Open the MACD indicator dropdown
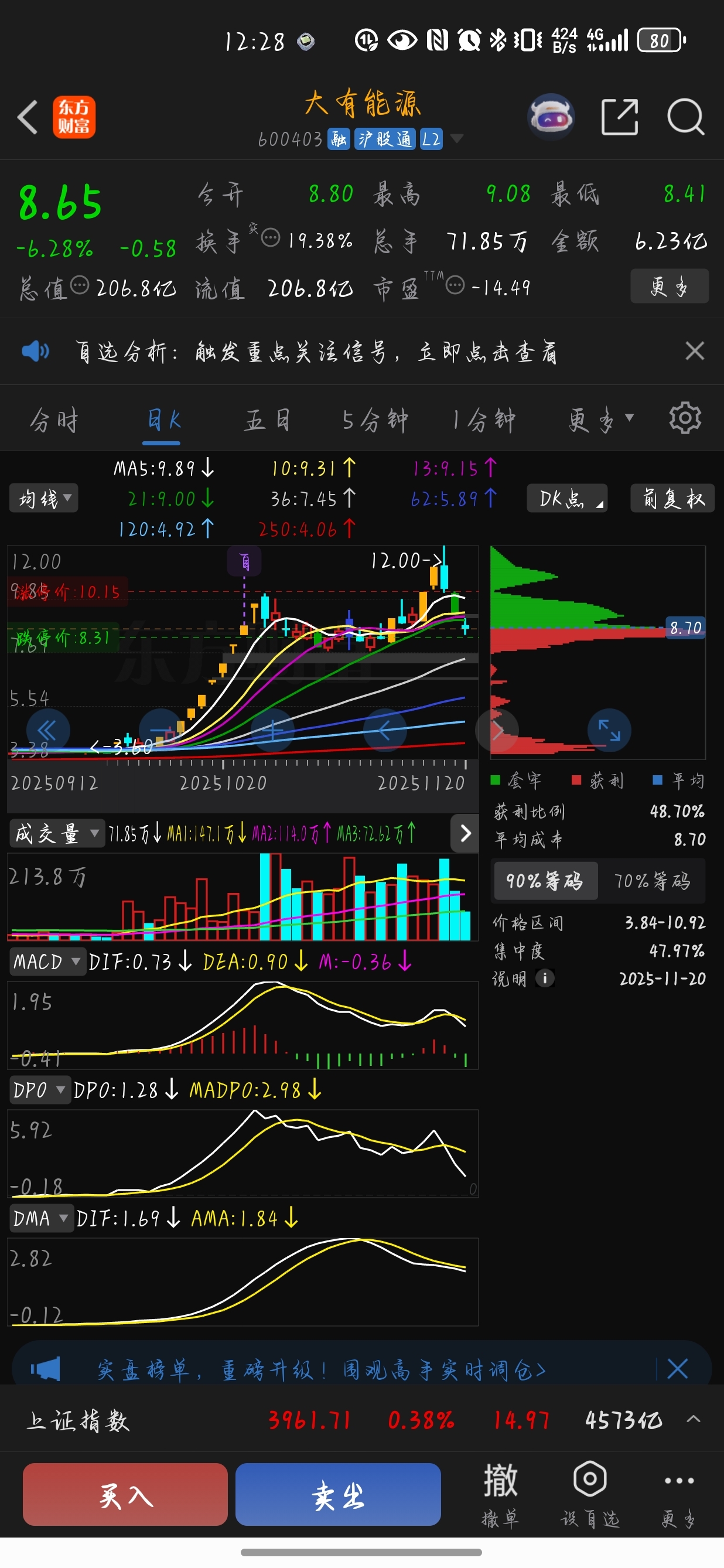 (47, 962)
